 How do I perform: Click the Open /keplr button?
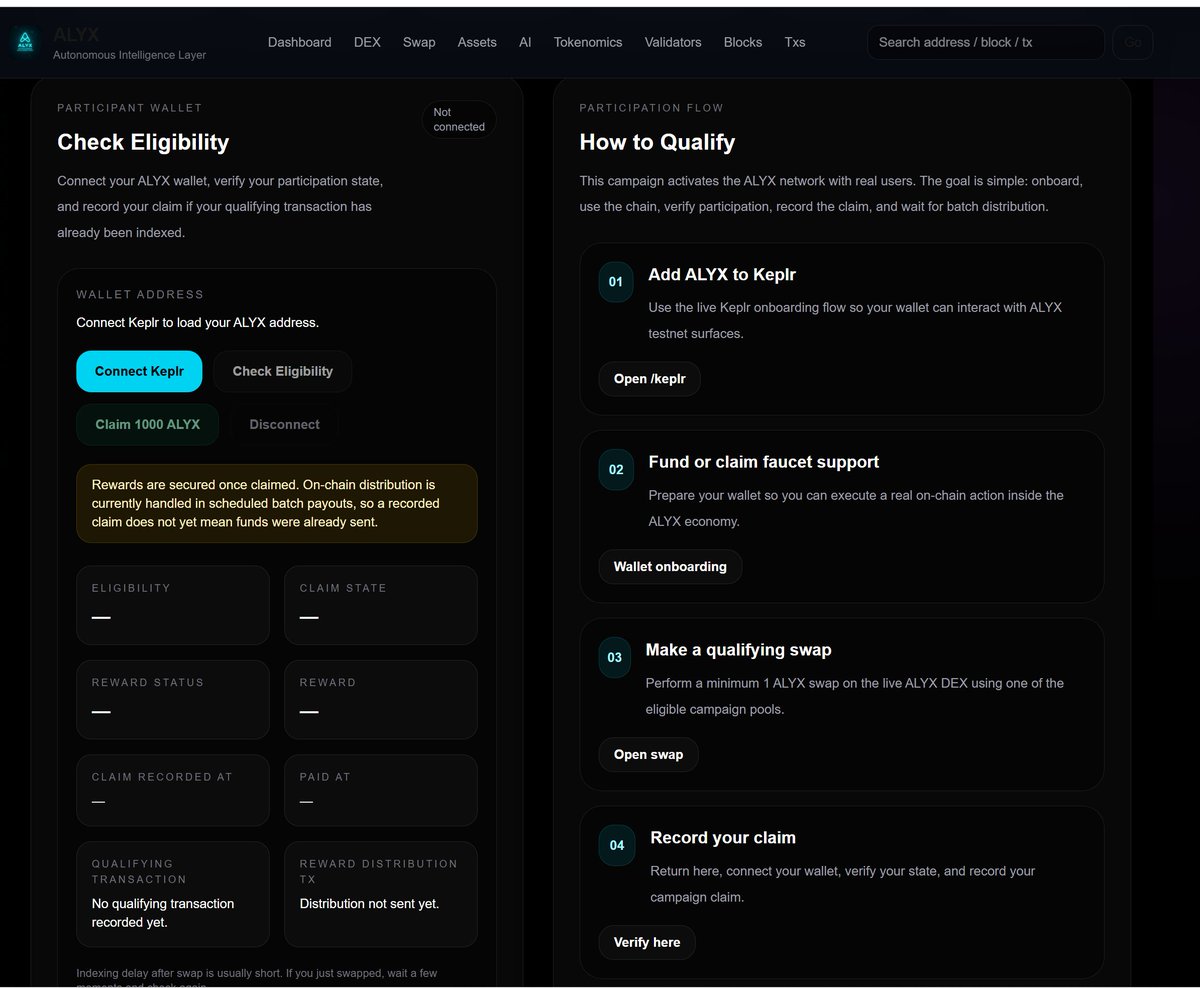point(650,379)
